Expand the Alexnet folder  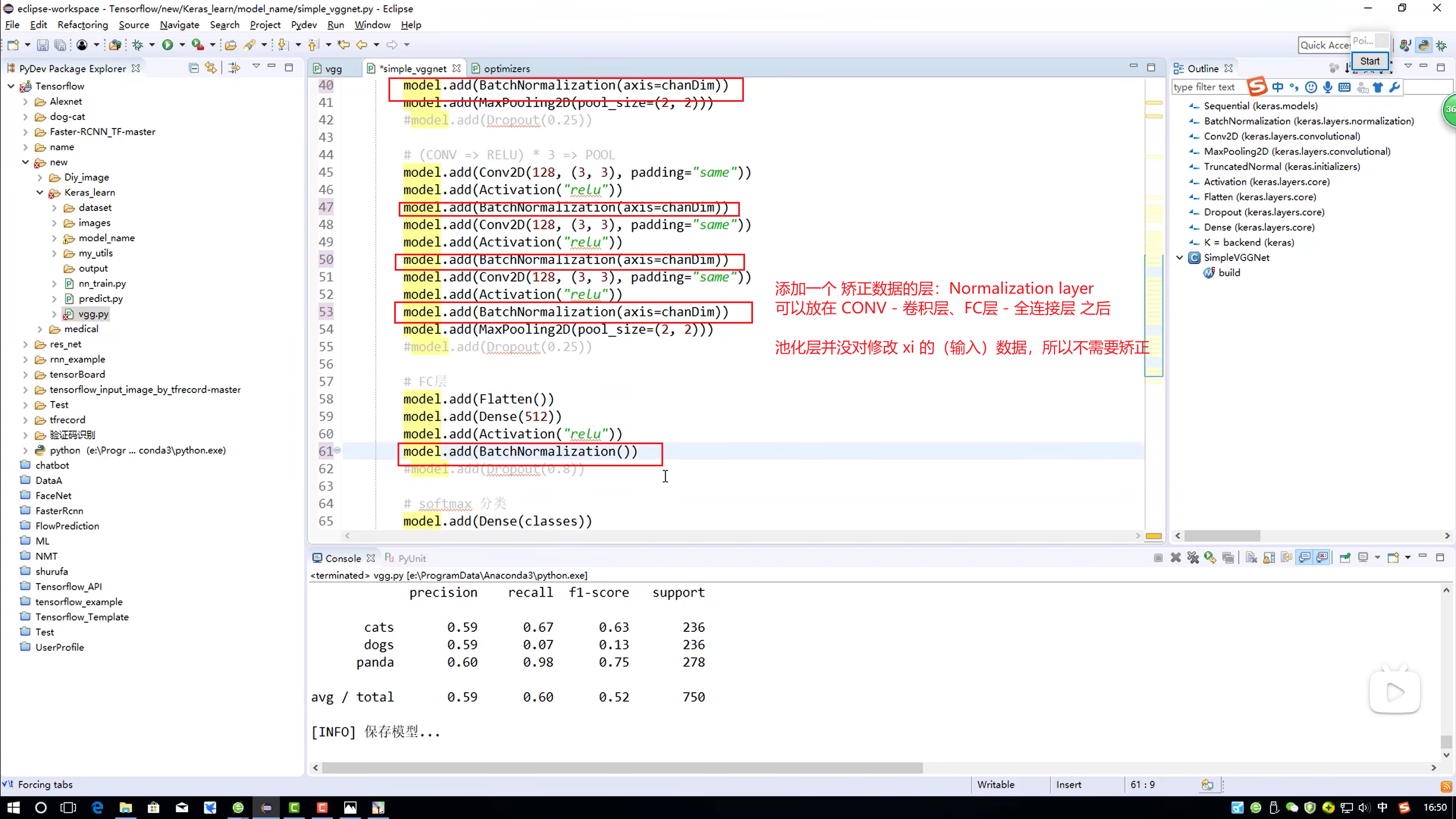[25, 101]
